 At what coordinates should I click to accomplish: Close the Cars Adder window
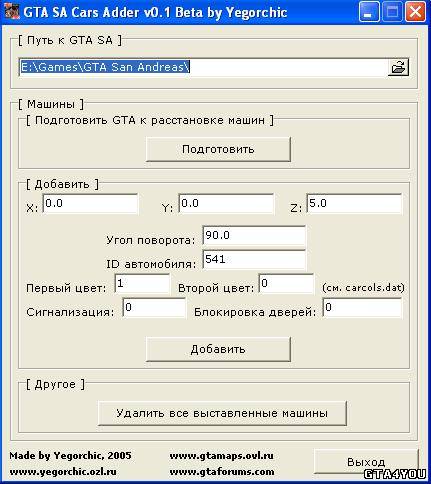click(x=415, y=12)
